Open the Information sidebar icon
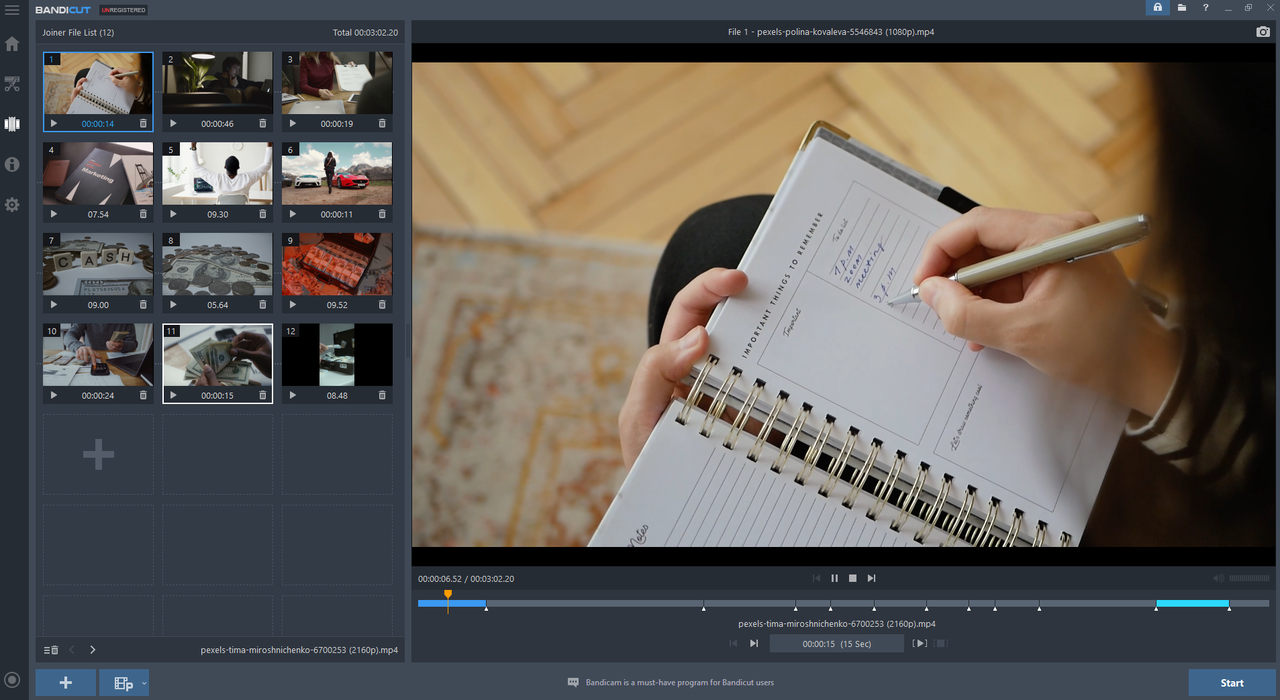The height and width of the screenshot is (700, 1280). point(12,164)
